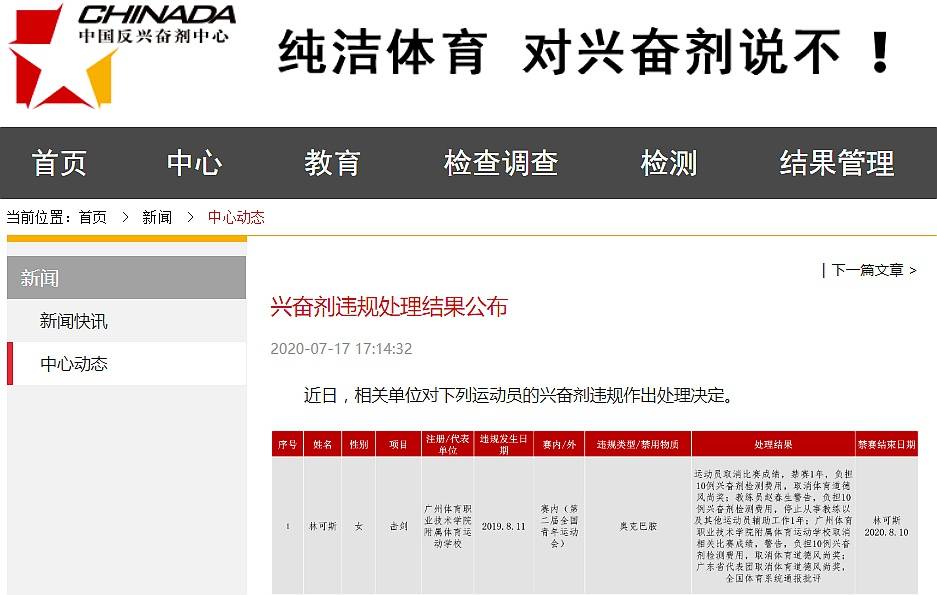The height and width of the screenshot is (595, 937).
Task: Click the 项目 table column header
Action: point(399,444)
